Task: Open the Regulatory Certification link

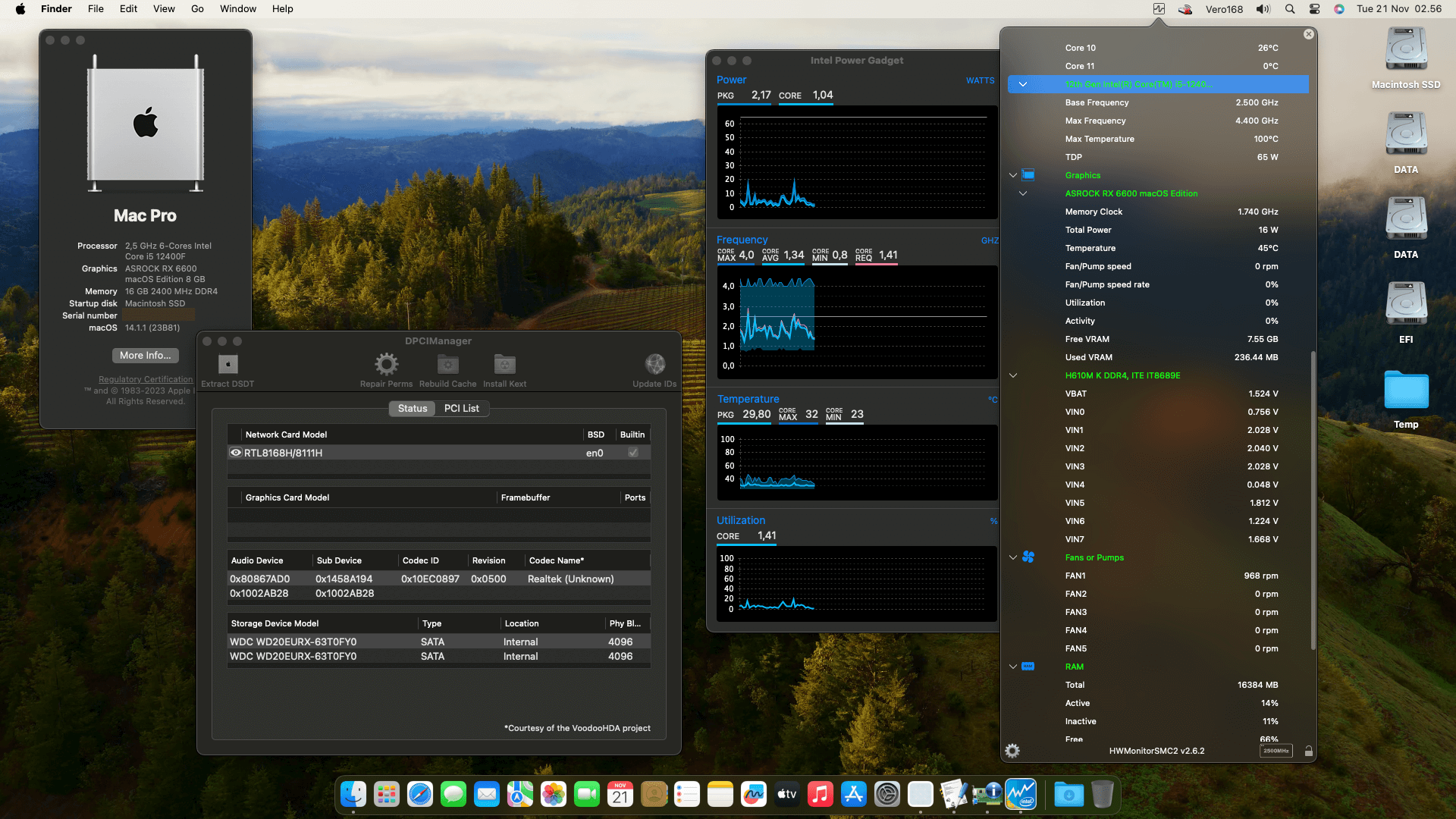Action: (x=145, y=379)
